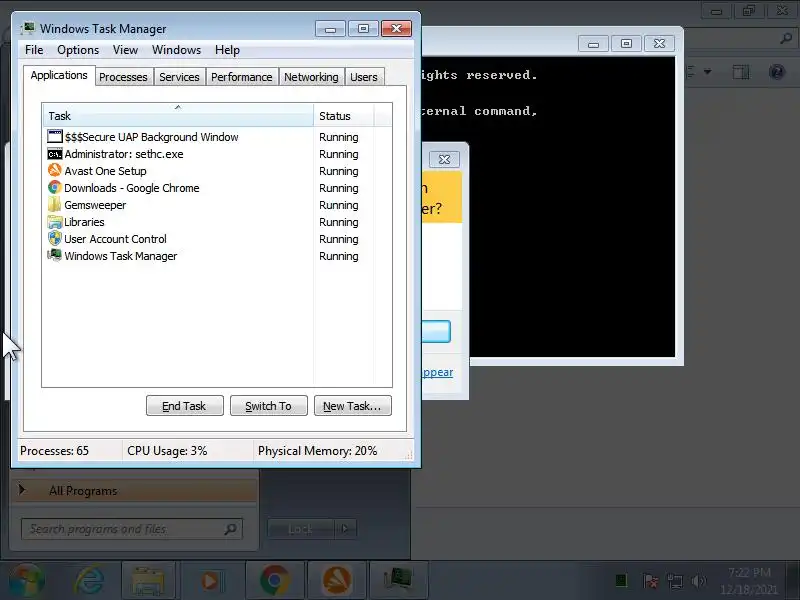Click the Lock button in Start menu
800x600 pixels.
point(301,529)
